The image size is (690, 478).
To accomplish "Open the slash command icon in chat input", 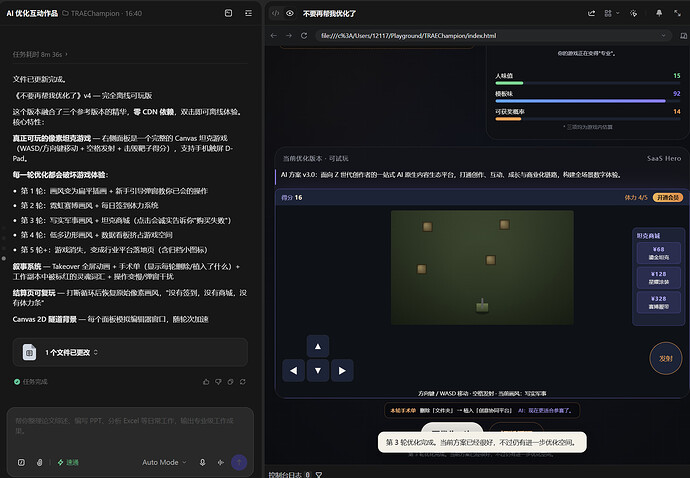I will point(21,462).
